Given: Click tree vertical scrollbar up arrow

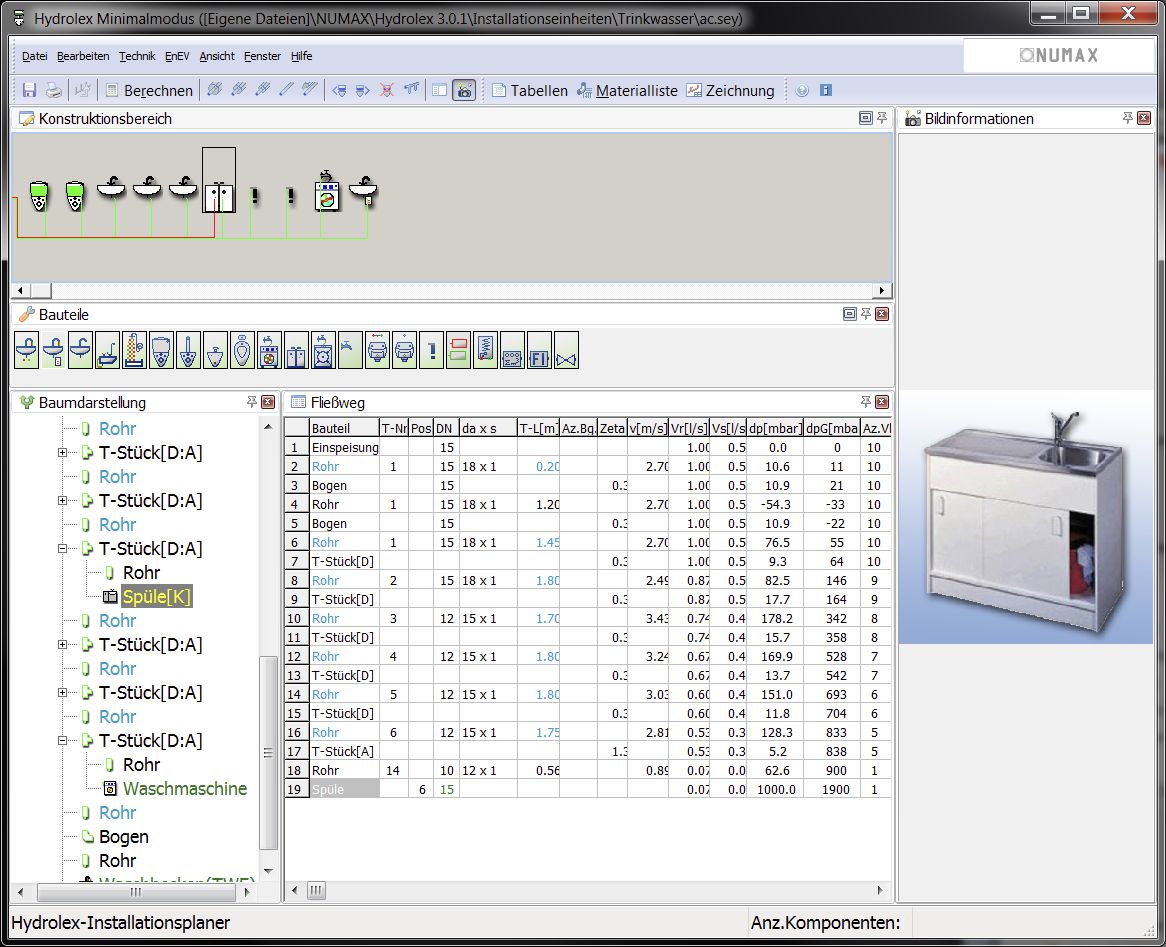Looking at the screenshot, I should point(268,427).
